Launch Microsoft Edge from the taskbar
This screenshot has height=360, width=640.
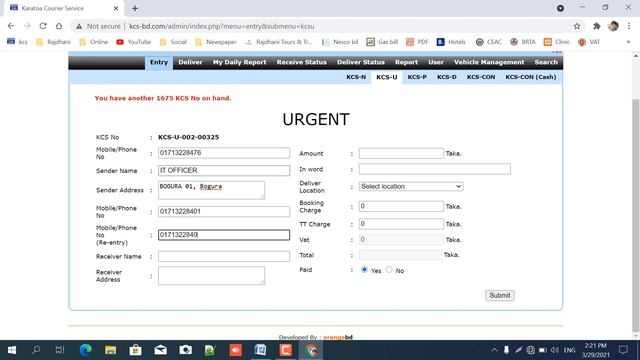(85, 350)
